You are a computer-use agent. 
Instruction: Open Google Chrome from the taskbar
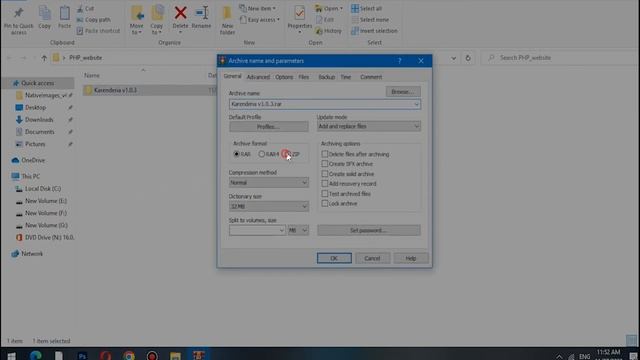(x=129, y=356)
